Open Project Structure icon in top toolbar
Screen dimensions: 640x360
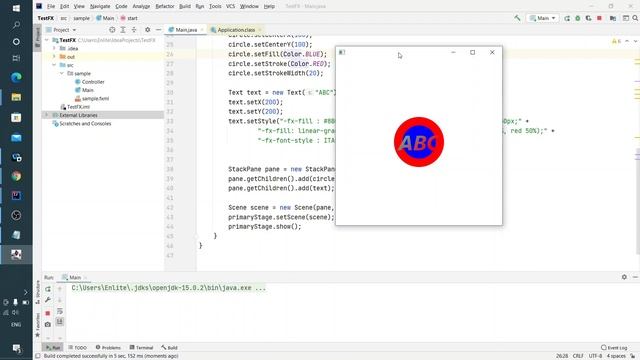[x=613, y=18]
